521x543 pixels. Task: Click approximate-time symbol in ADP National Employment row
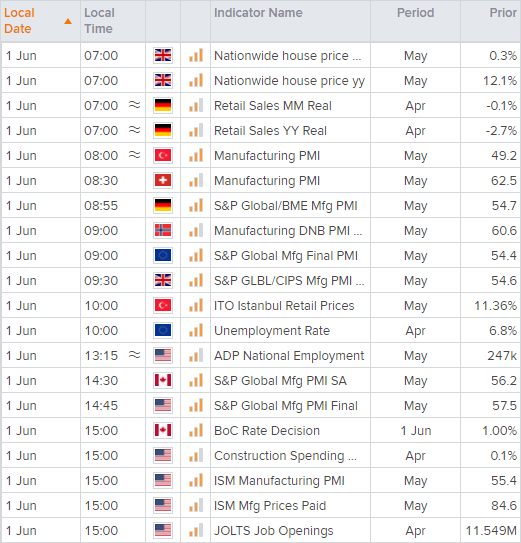[134, 355]
